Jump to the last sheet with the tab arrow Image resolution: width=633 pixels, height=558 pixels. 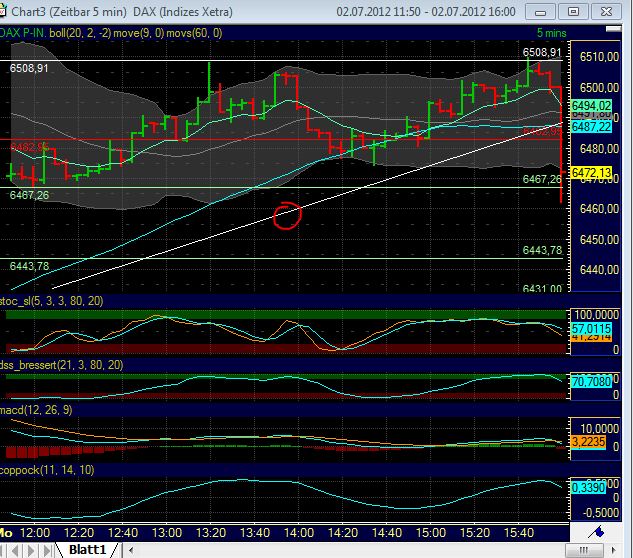pyautogui.click(x=47, y=550)
